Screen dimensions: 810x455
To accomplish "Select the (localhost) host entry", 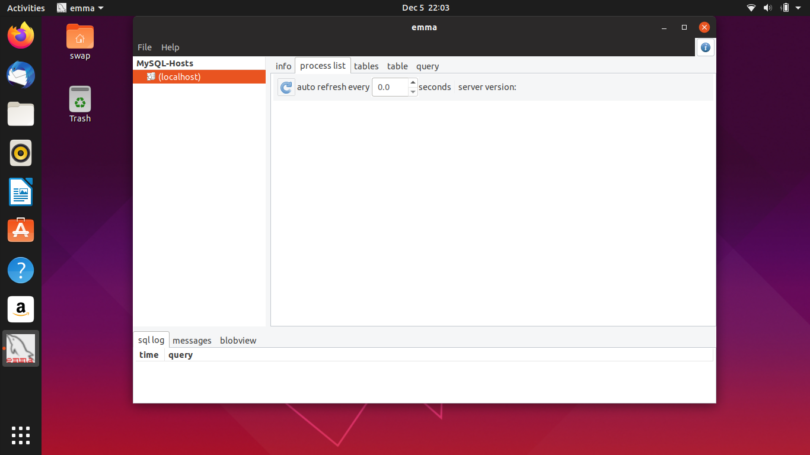I will pyautogui.click(x=199, y=77).
